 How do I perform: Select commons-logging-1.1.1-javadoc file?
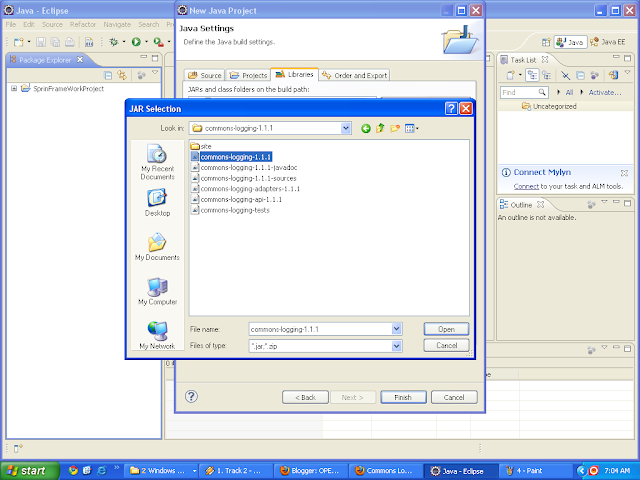(x=244, y=167)
